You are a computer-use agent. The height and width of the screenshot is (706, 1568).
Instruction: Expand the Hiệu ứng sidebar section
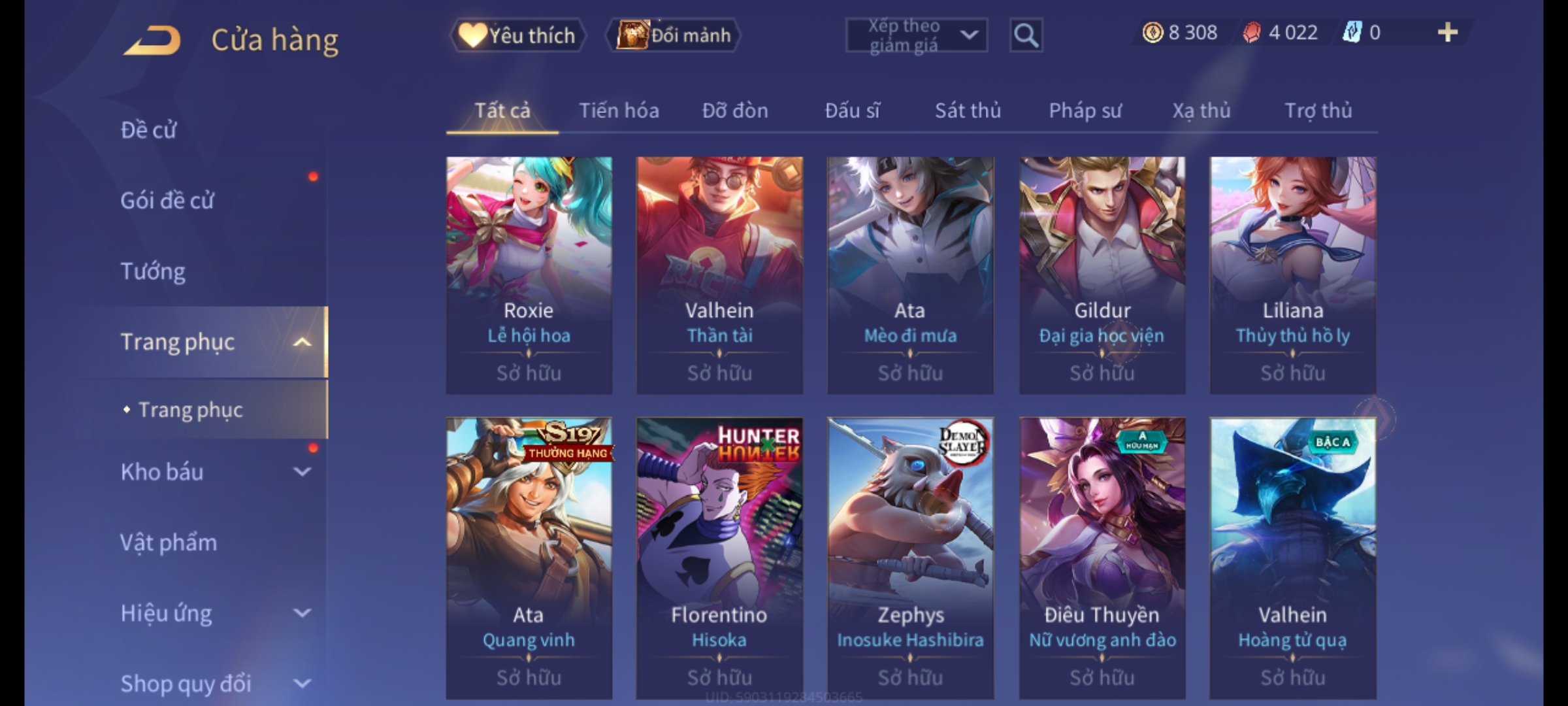pyautogui.click(x=302, y=613)
